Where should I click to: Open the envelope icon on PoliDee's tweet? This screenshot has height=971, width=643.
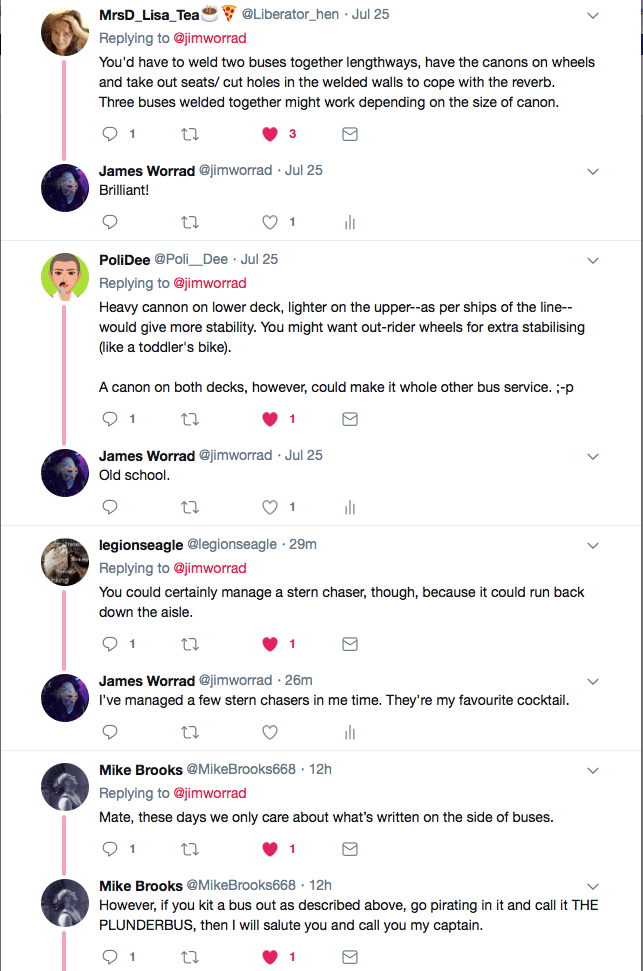click(x=349, y=418)
